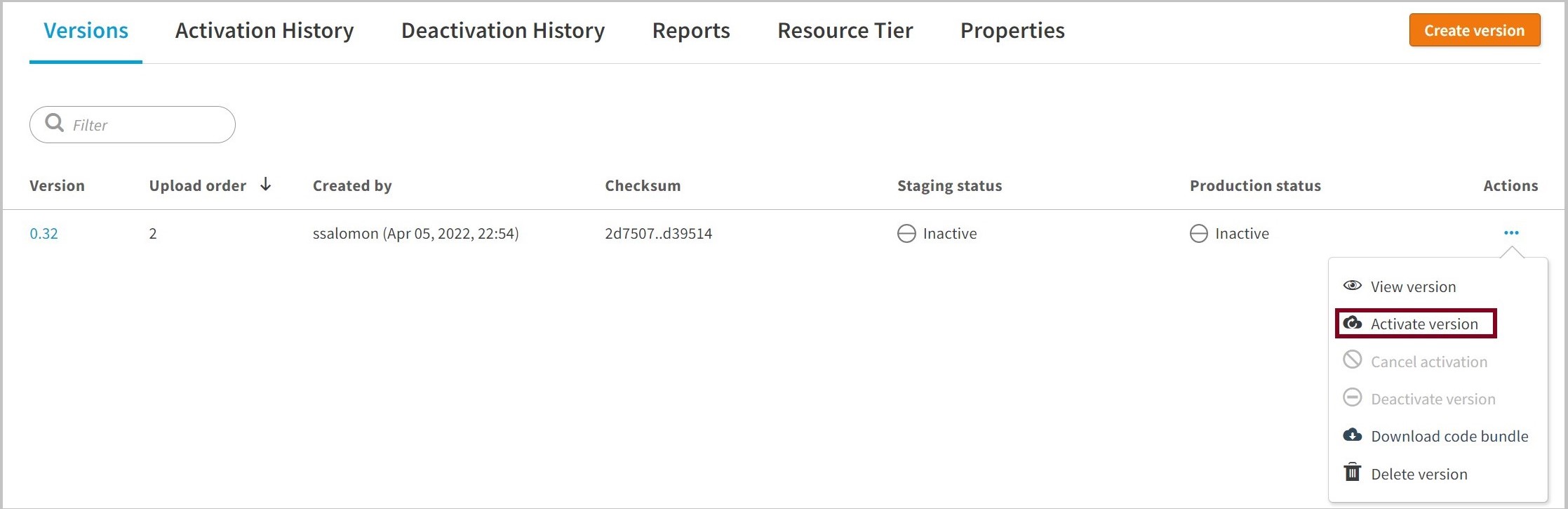Click the Upload order sort arrow

pyautogui.click(x=265, y=185)
